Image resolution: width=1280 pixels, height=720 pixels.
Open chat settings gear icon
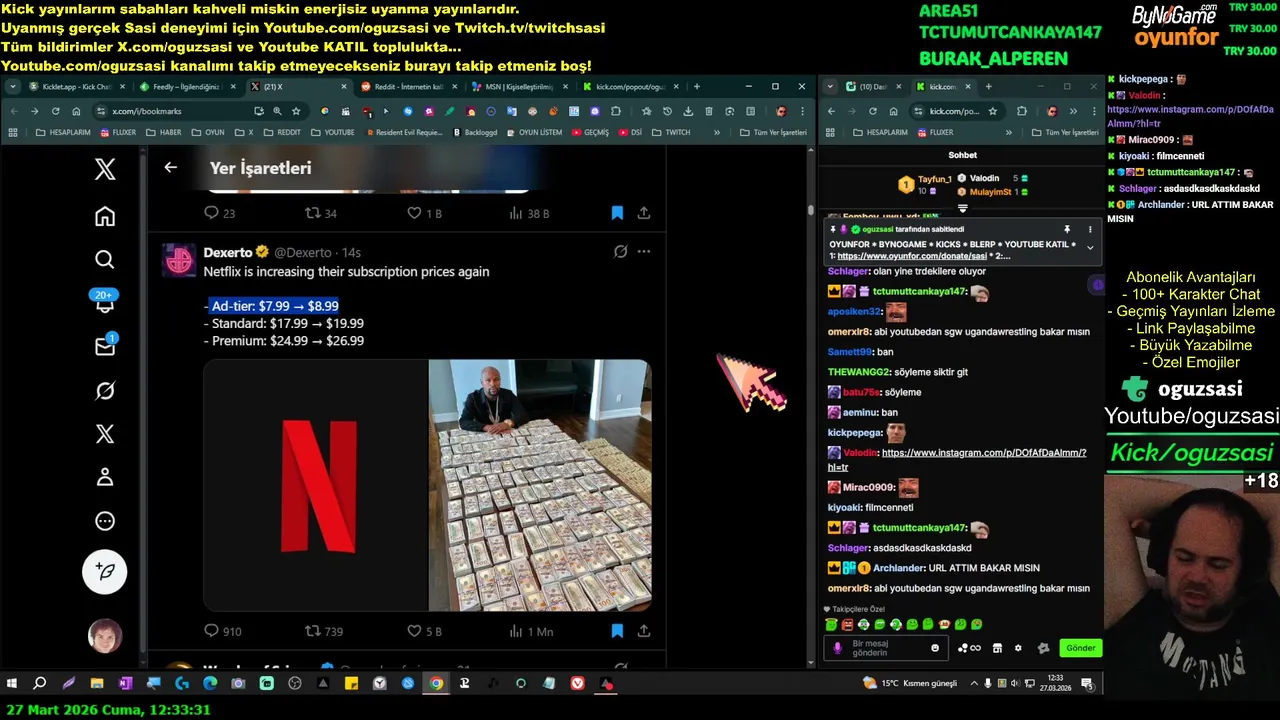tap(1018, 648)
